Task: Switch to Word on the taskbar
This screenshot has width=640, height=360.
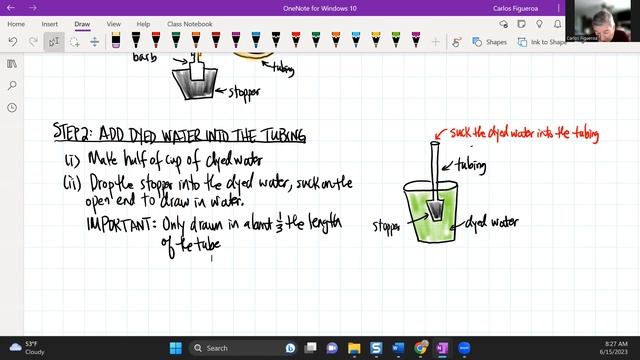Action: pos(398,348)
